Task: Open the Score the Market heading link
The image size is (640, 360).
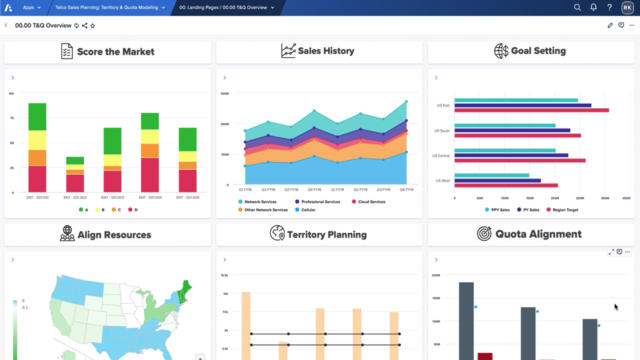Action: click(116, 52)
